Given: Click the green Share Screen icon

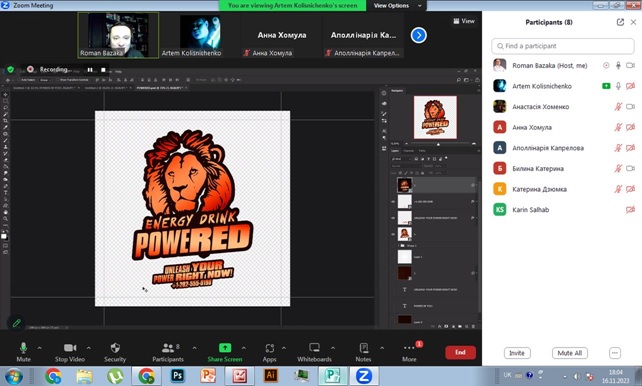Looking at the screenshot, I should click(225, 348).
